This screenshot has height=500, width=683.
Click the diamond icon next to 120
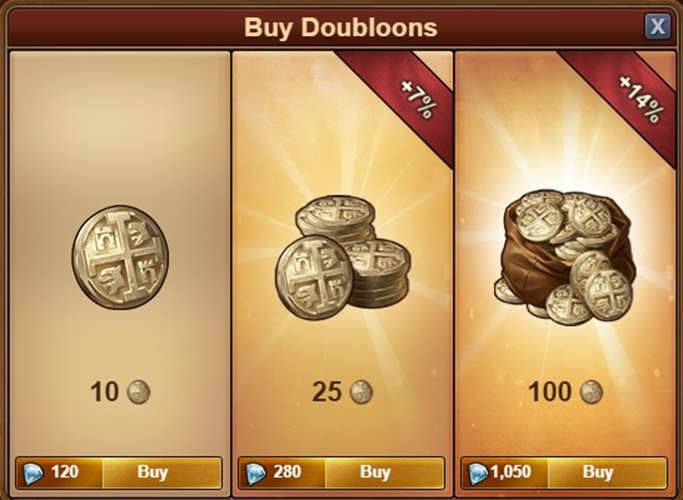point(33,473)
